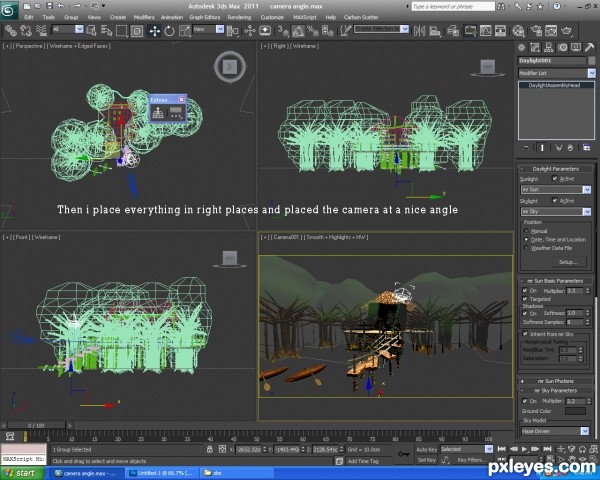Open the selection filter All dropdown
This screenshot has width=600, height=480.
(x=67, y=29)
